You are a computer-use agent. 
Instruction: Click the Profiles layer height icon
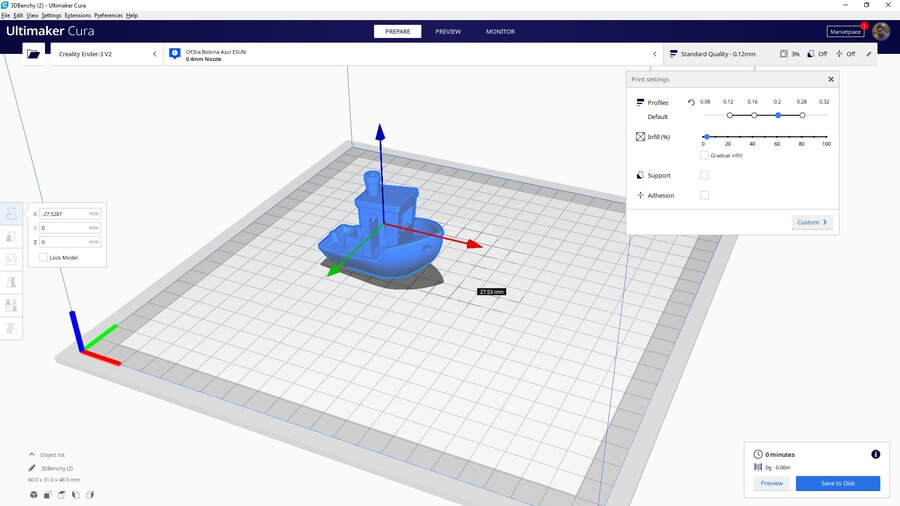tap(640, 102)
